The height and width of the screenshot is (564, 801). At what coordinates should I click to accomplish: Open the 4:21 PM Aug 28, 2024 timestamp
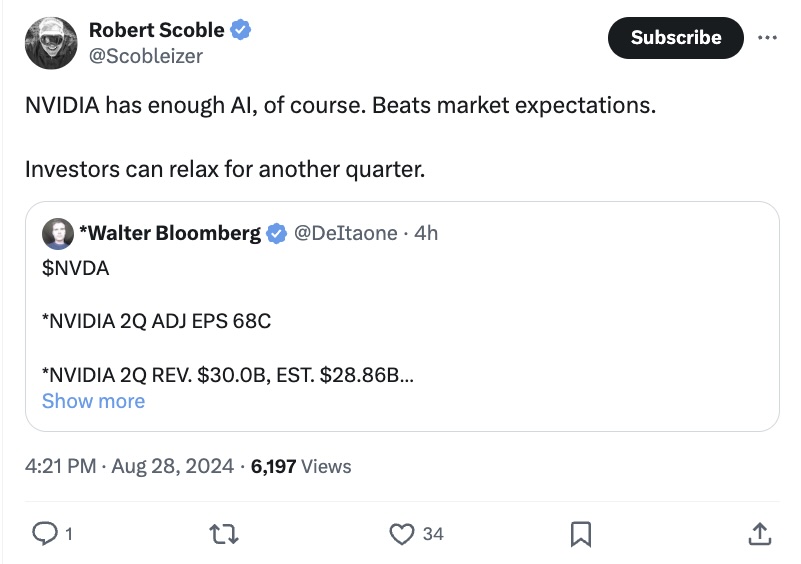129,466
